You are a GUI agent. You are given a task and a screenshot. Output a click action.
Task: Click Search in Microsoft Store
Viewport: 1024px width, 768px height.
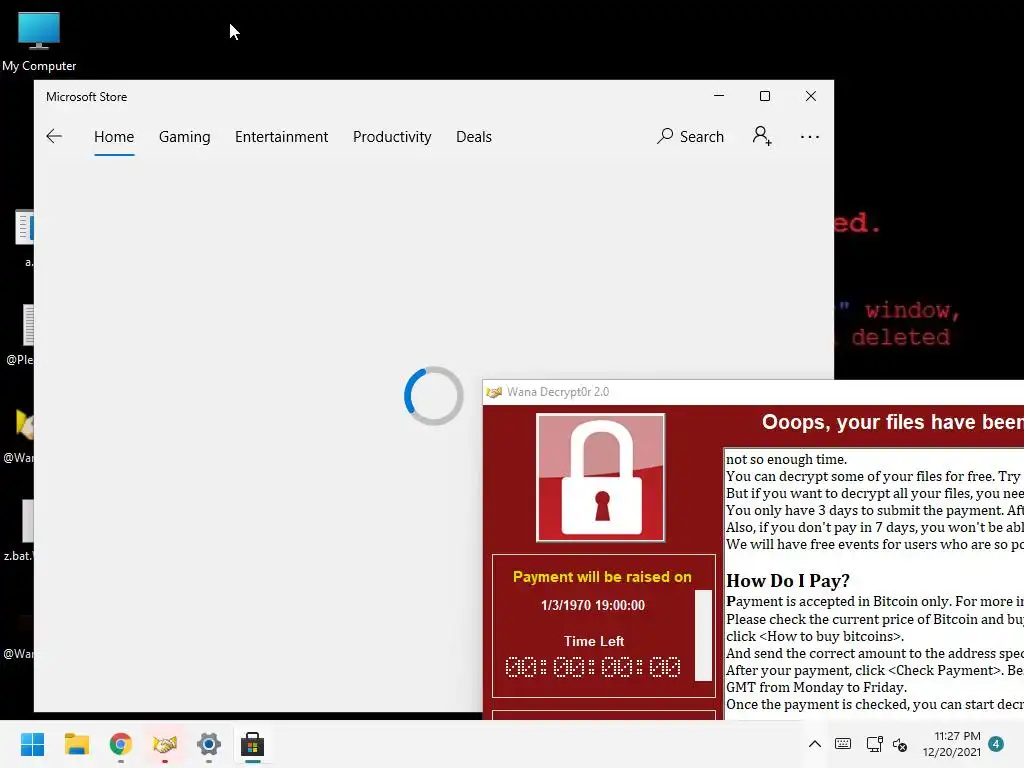pos(690,136)
